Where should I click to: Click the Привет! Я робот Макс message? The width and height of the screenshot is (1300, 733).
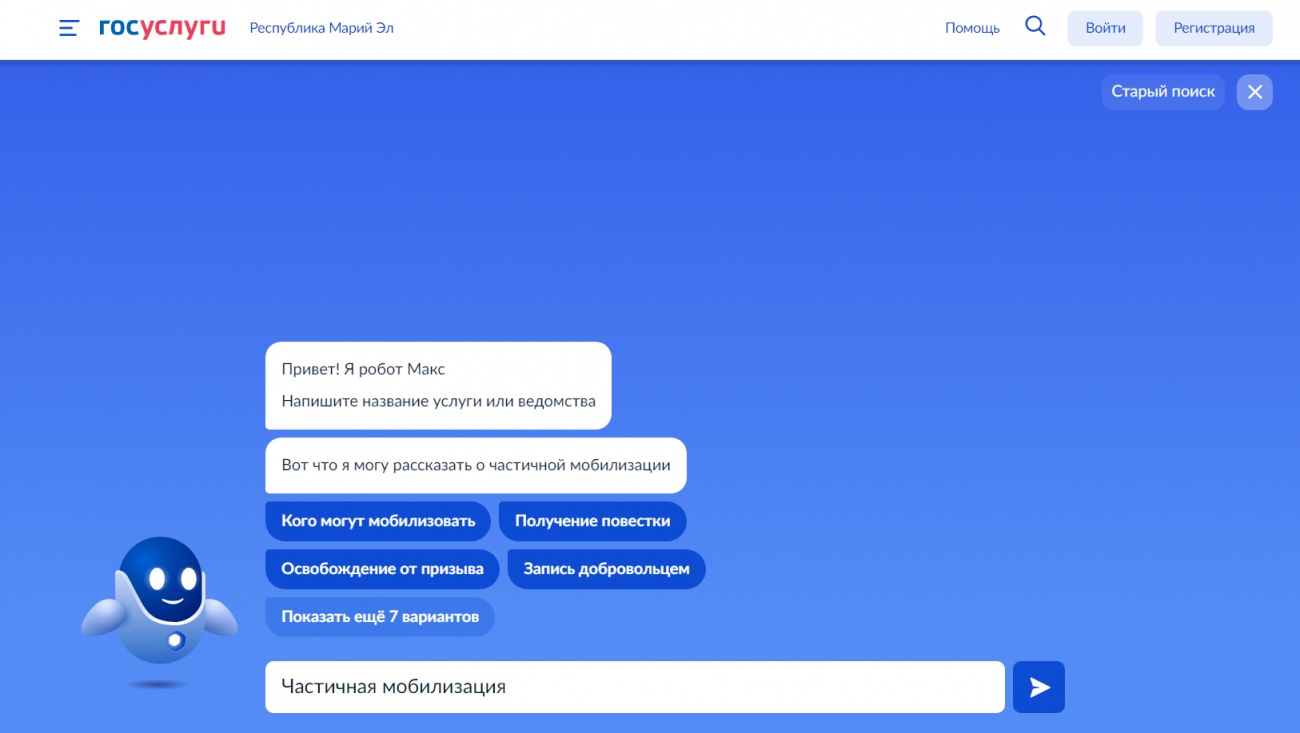click(438, 385)
